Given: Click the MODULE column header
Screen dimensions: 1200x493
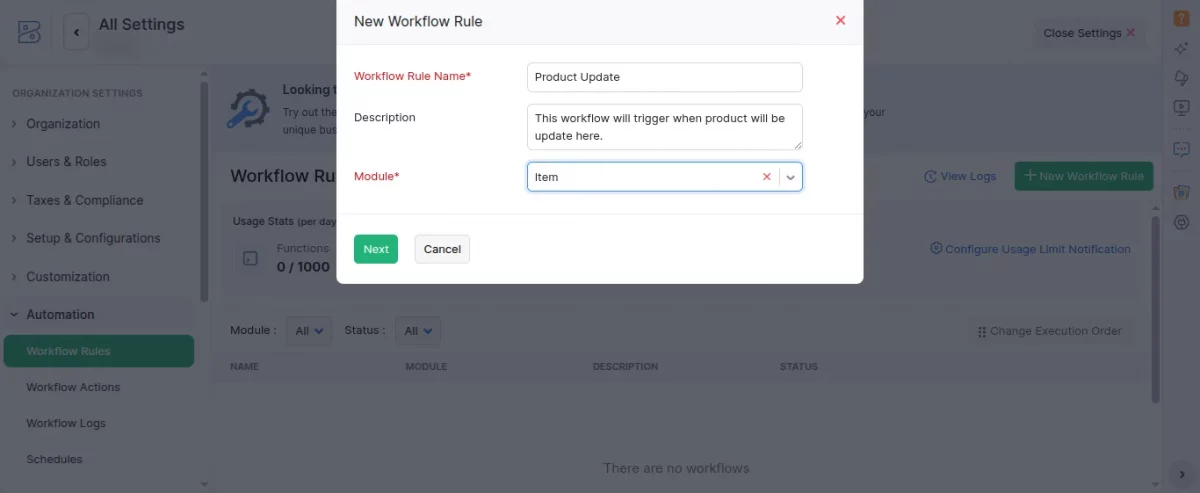Looking at the screenshot, I should pyautogui.click(x=426, y=367).
